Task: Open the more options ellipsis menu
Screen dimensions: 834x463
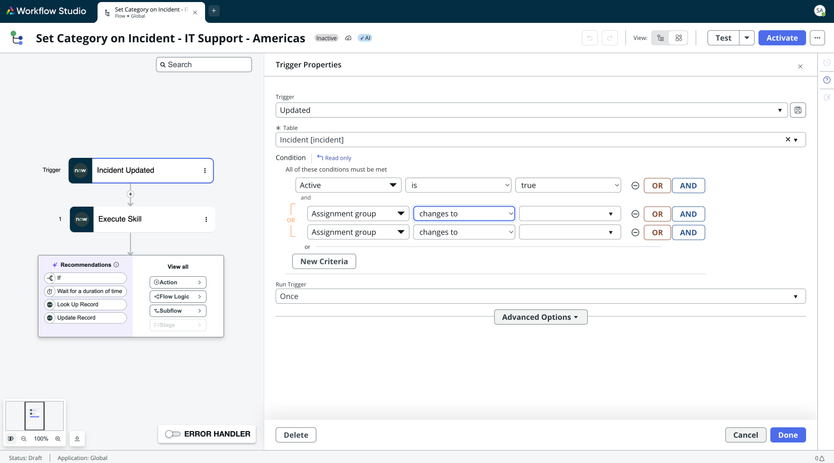Action: (817, 38)
